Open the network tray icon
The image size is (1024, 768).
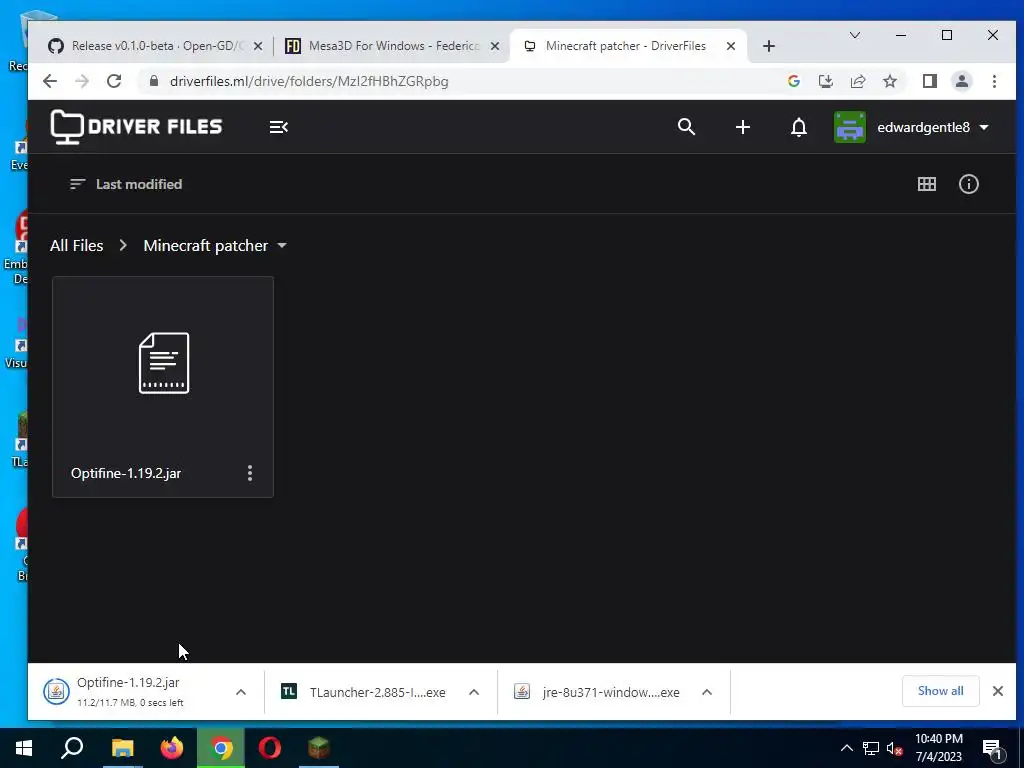pos(871,748)
